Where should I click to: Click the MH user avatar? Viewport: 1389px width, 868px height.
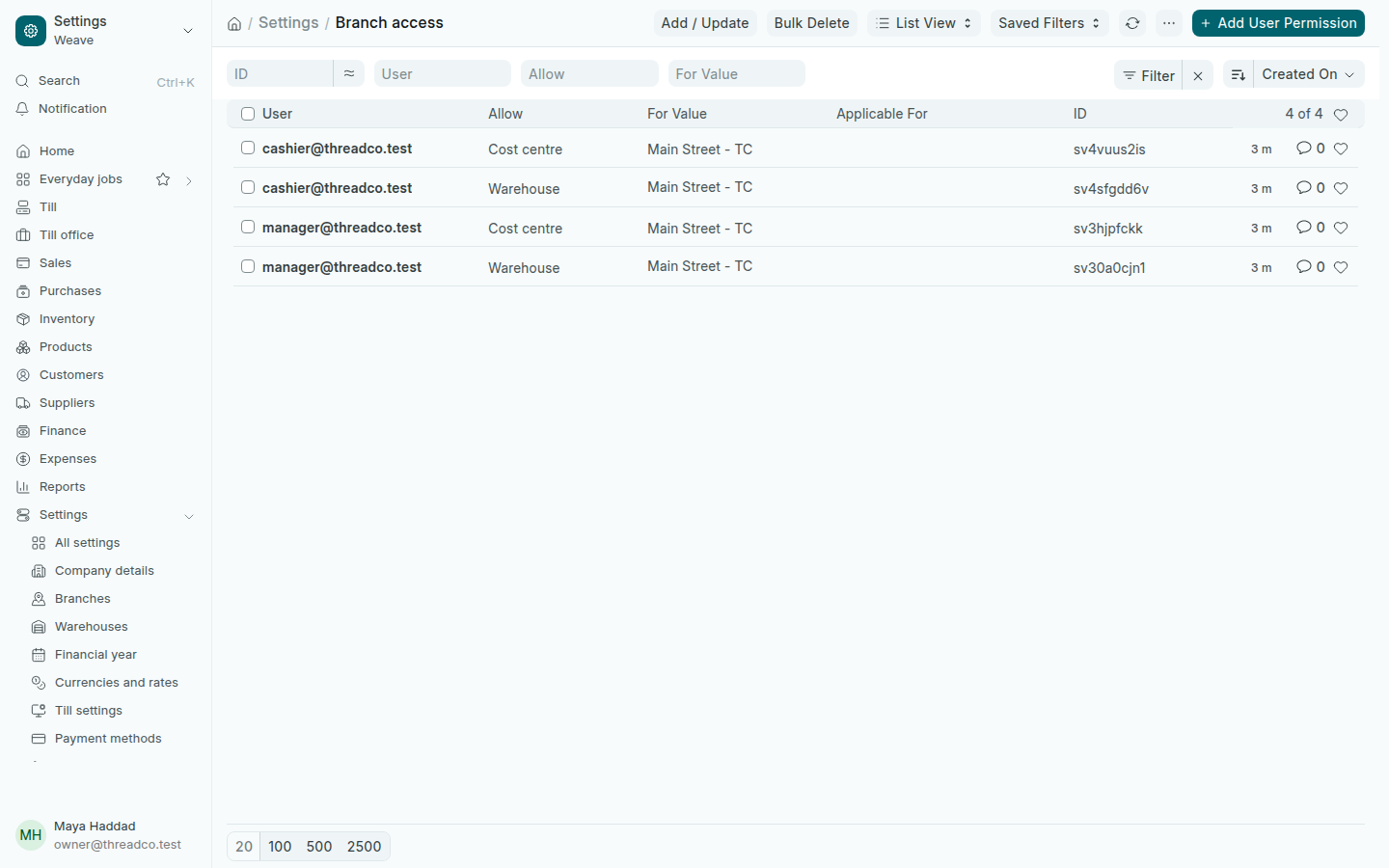(x=31, y=835)
